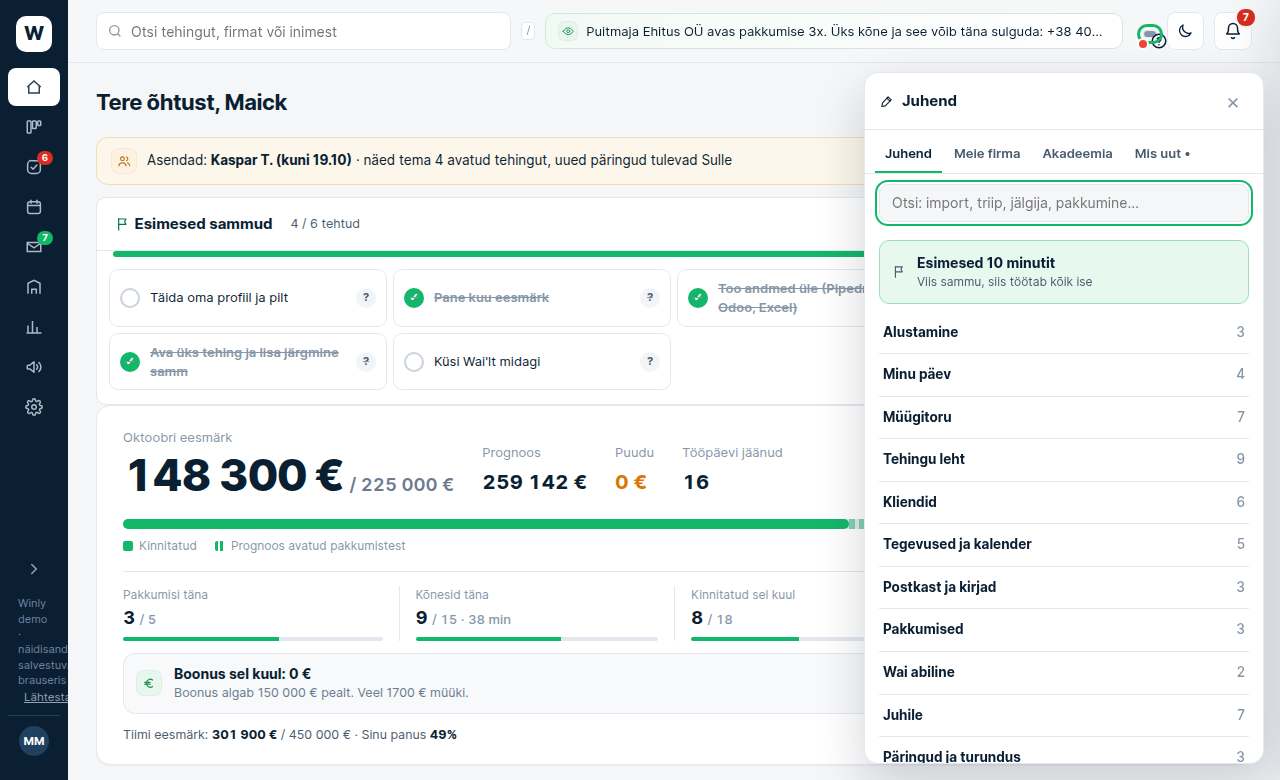This screenshot has width=1280, height=780.
Task: Open the mailbox icon with badge 7
Action: click(34, 247)
